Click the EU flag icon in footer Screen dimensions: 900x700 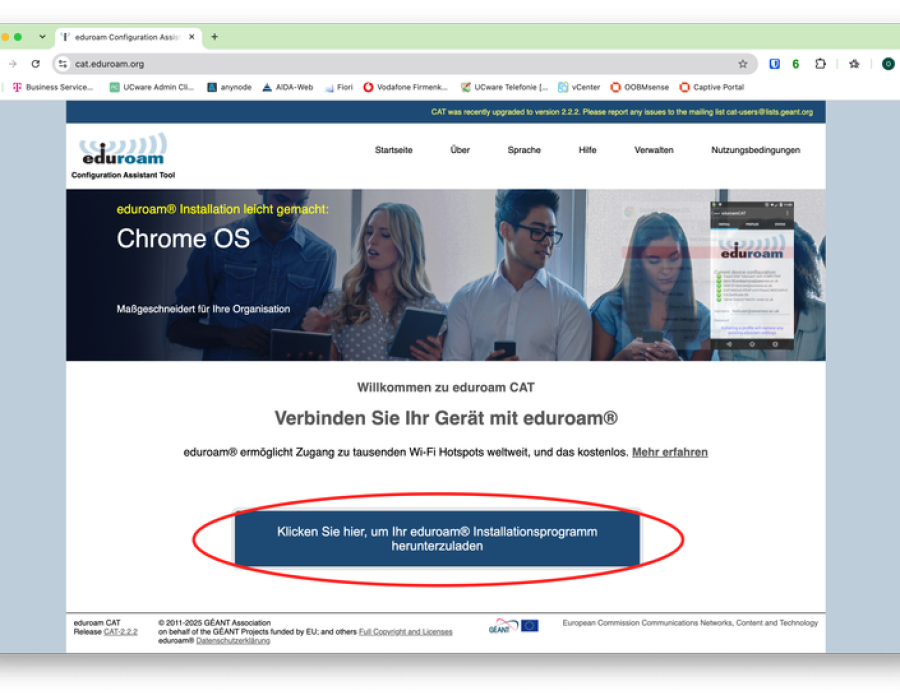click(x=530, y=625)
